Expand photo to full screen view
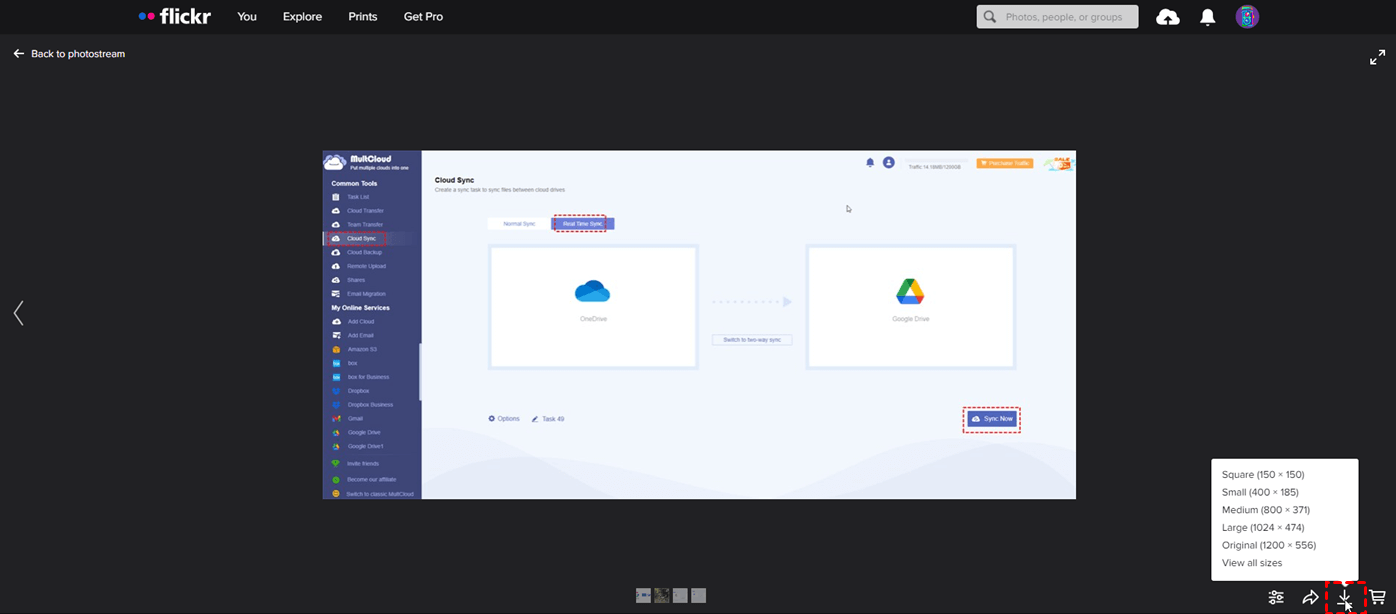This screenshot has width=1396, height=614. click(1377, 58)
